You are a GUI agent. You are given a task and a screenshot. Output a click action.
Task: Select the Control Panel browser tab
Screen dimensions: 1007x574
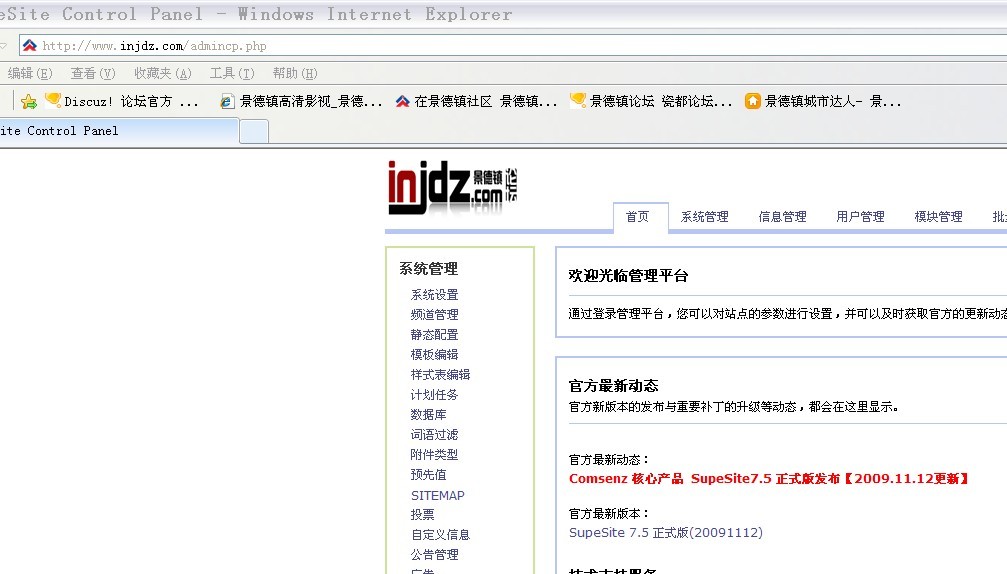pyautogui.click(x=119, y=131)
